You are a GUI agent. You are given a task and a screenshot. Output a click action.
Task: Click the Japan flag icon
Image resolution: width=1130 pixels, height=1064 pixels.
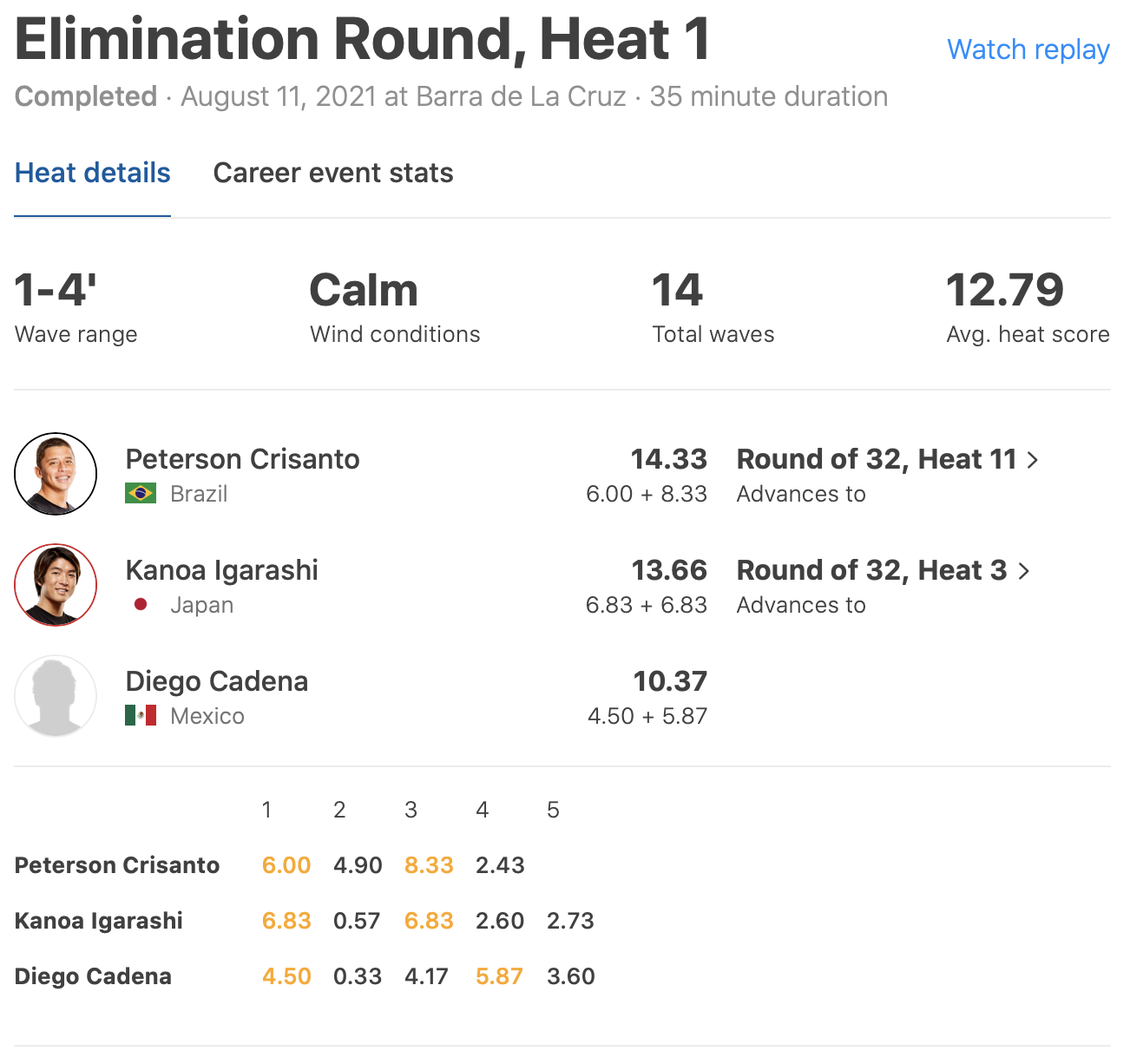[141, 605]
